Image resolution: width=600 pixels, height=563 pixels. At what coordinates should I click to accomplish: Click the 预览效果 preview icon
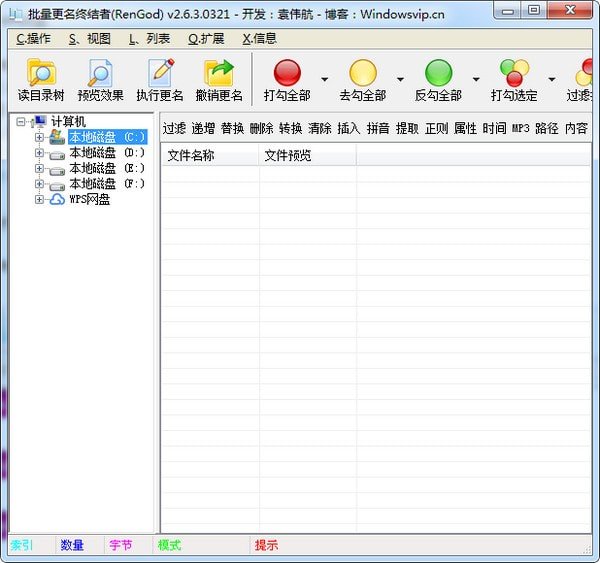(100, 73)
